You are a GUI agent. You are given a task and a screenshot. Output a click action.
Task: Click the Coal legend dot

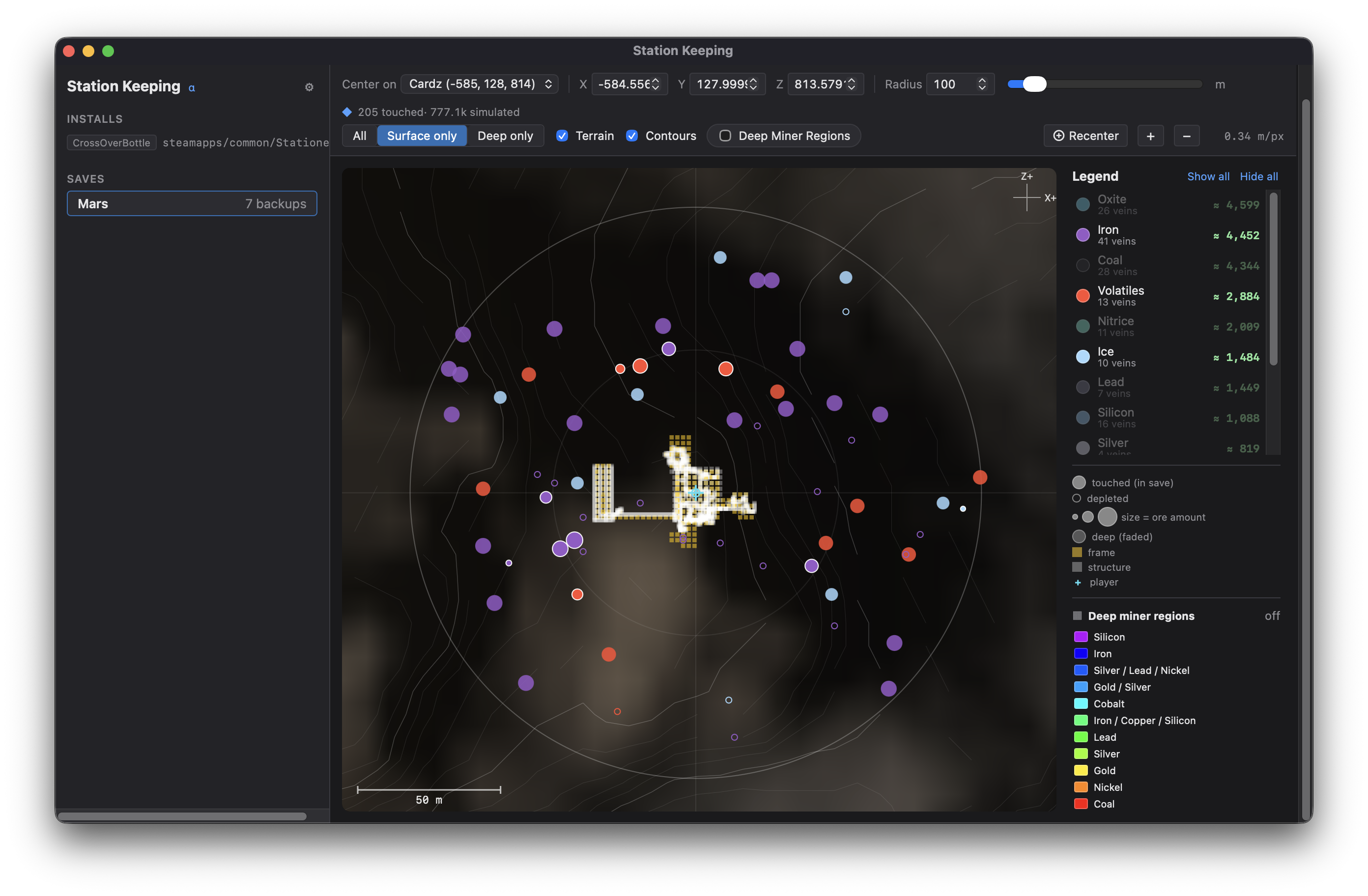pos(1083,266)
